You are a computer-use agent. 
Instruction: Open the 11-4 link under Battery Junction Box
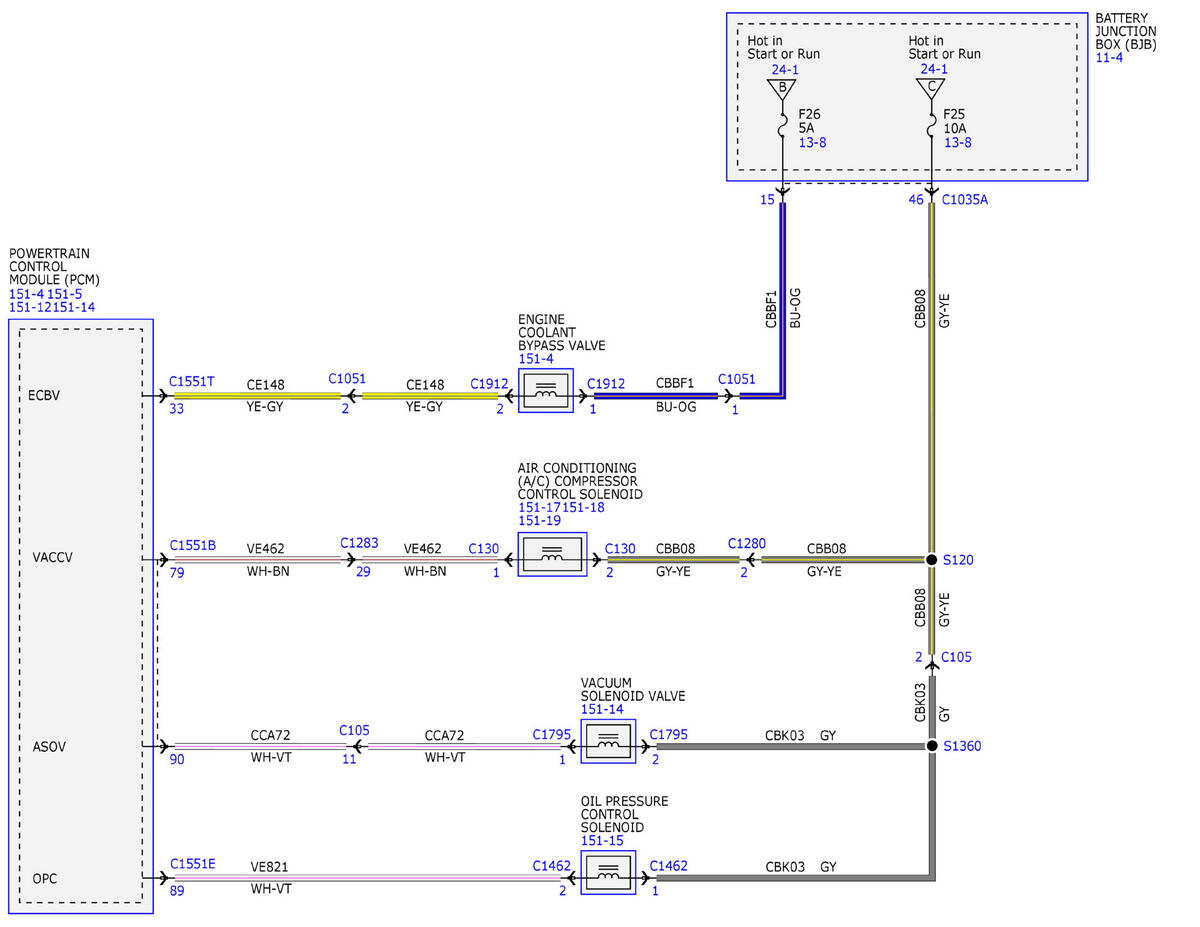1109,58
